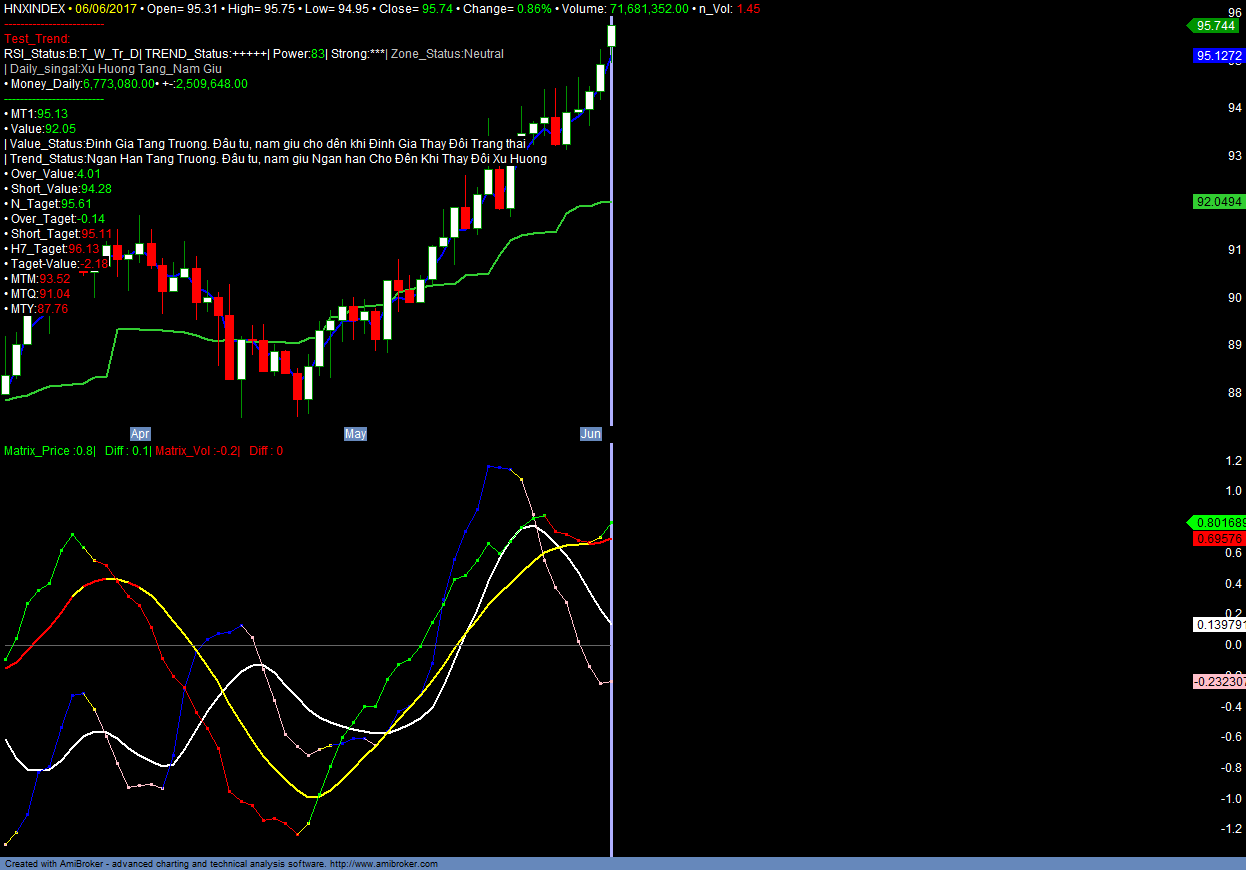The image size is (1246, 870).
Task: Select the green 0.801689 indicator value label
Action: tap(1218, 522)
